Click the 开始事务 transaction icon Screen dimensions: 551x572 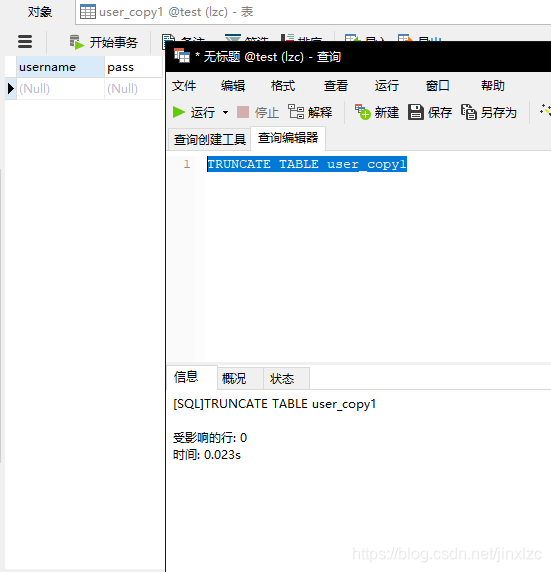[77, 42]
